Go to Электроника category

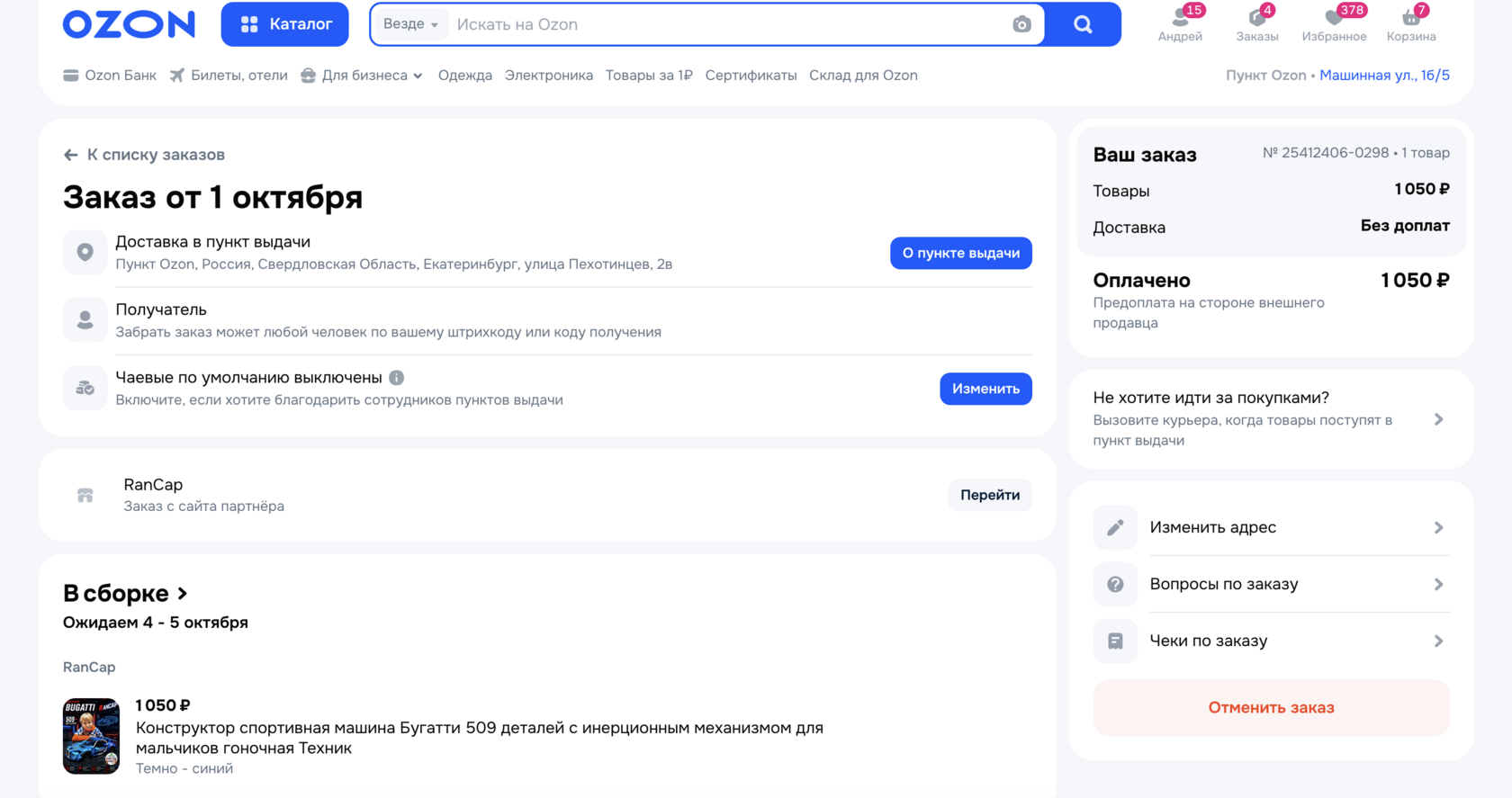(549, 76)
